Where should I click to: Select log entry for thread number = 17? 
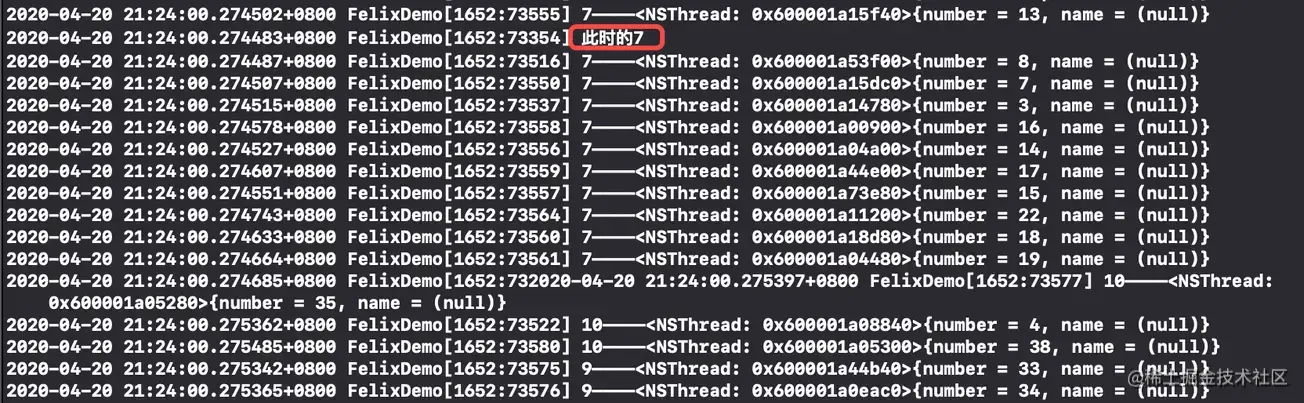(x=608, y=171)
